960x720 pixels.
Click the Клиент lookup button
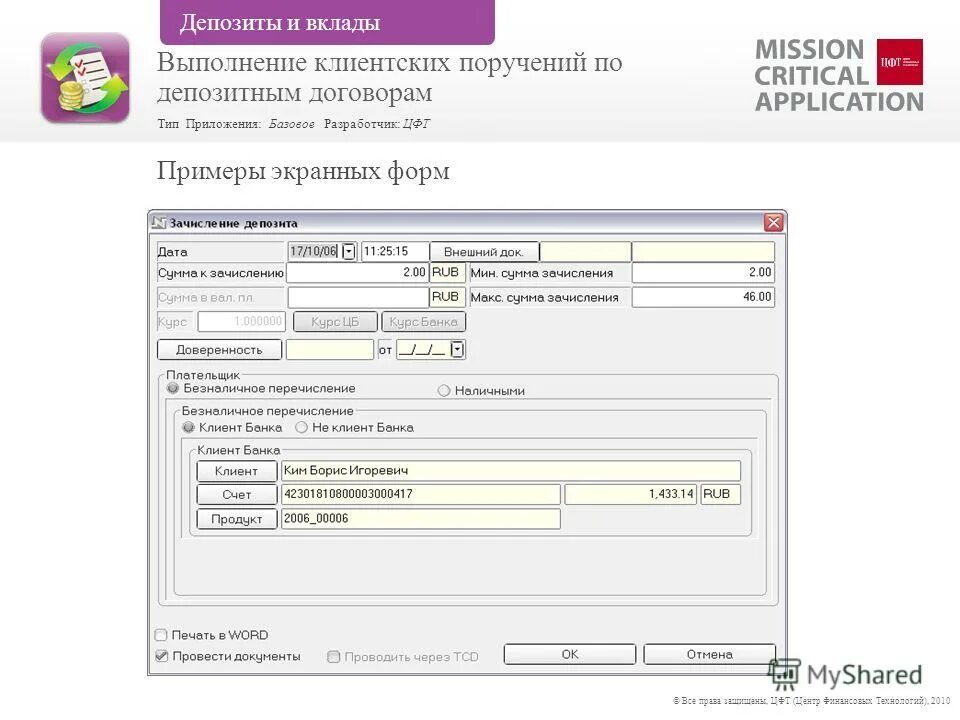click(x=236, y=470)
